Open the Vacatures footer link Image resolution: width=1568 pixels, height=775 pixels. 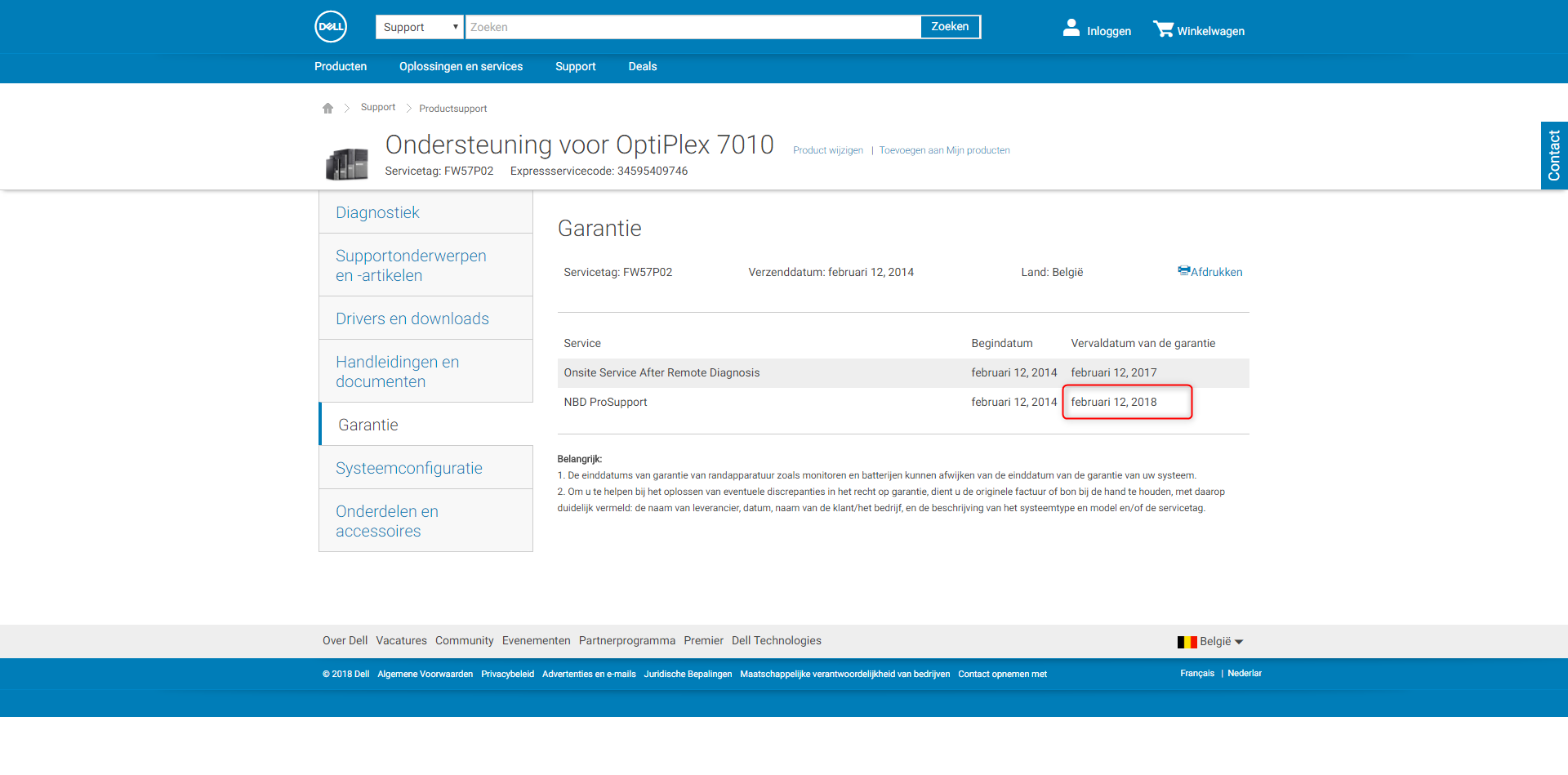click(x=402, y=641)
